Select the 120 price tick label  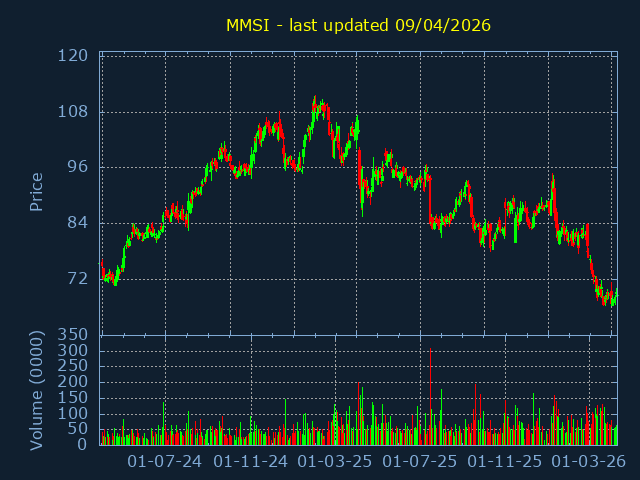click(73, 56)
